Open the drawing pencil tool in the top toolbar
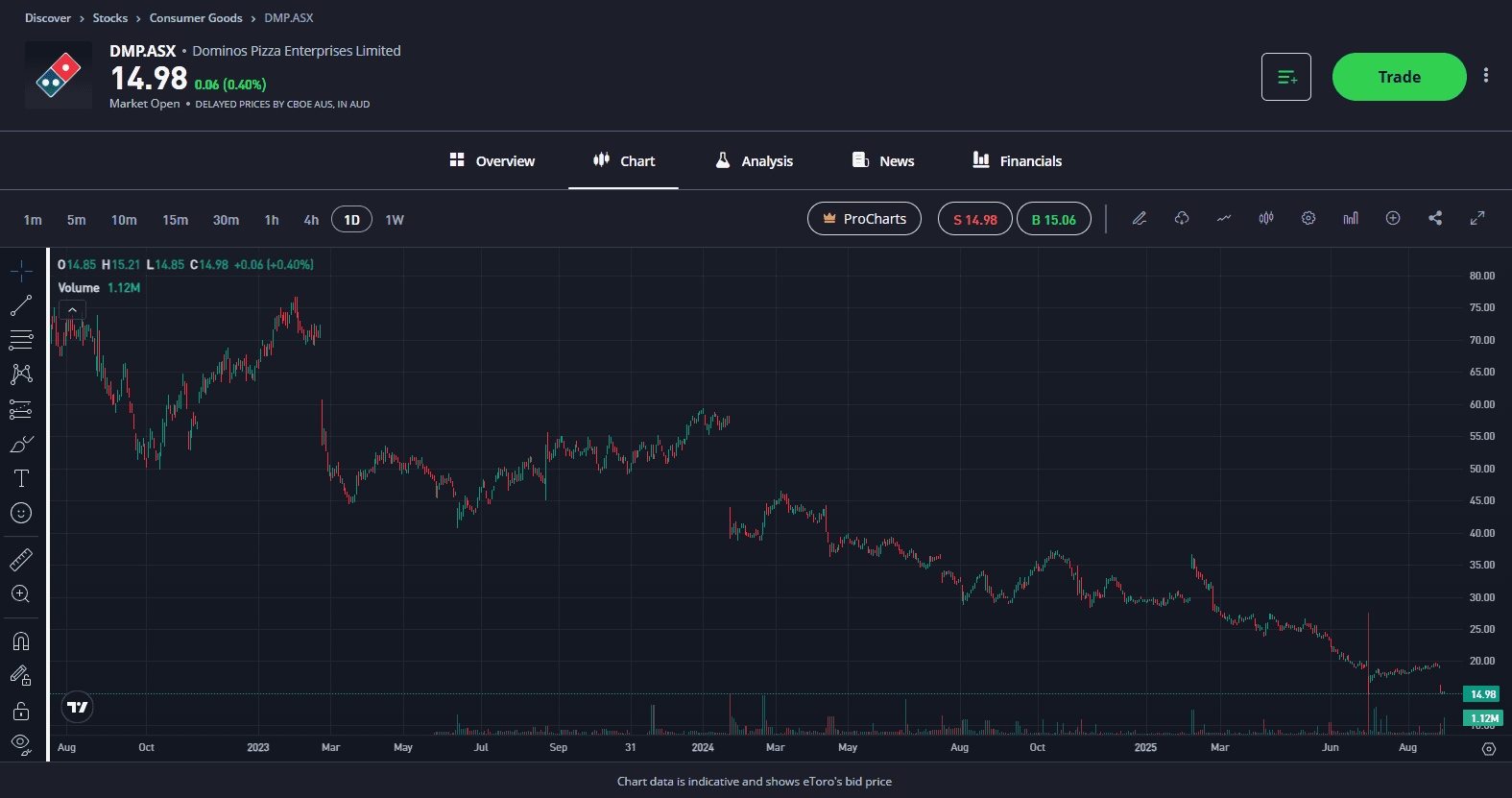 tap(1140, 219)
